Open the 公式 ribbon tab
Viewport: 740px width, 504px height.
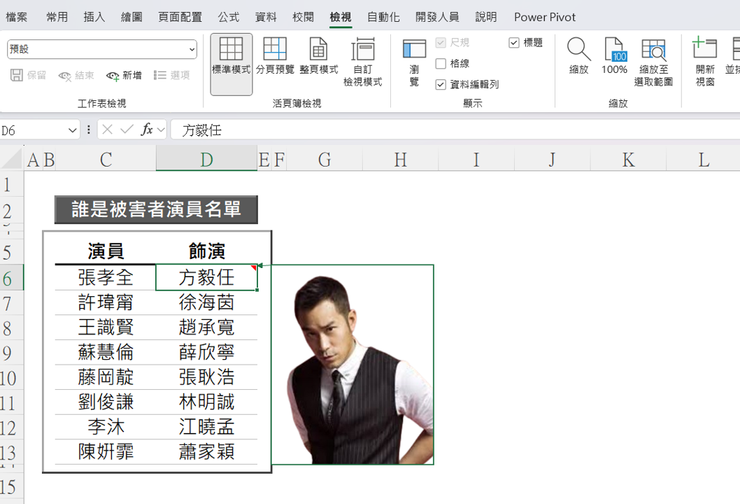click(229, 17)
